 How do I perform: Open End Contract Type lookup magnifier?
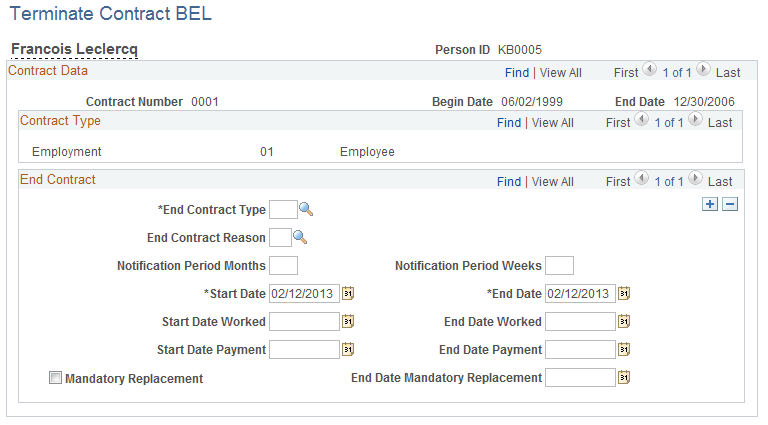click(306, 209)
